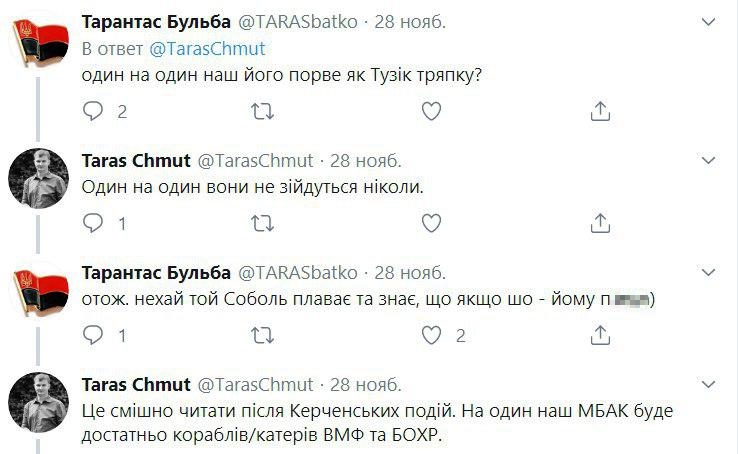Open more options on first tweet
This screenshot has height=454, width=738.
[x=709, y=22]
